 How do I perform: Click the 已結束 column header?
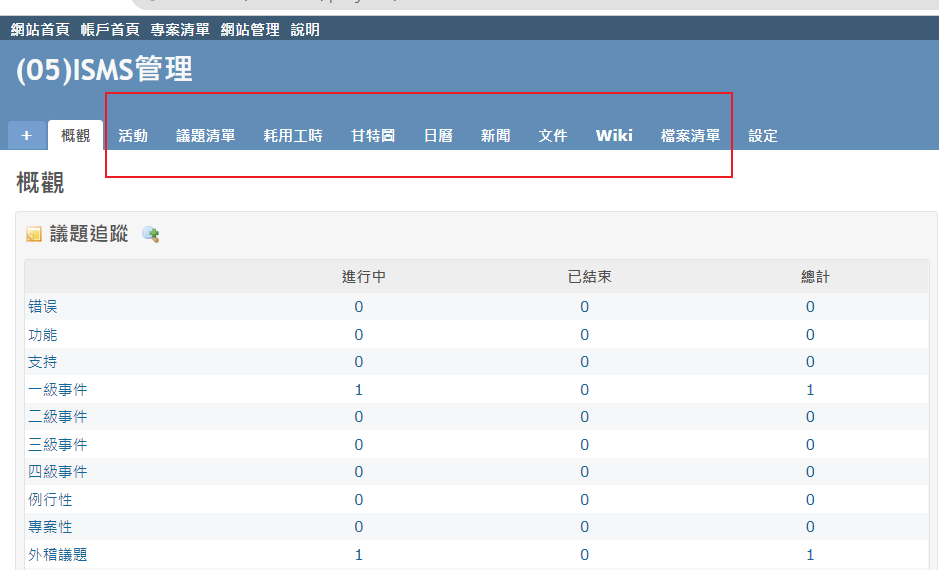click(x=590, y=277)
